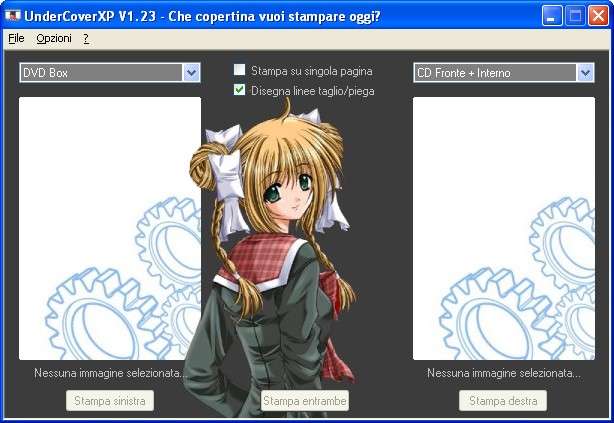Click the Stampa sinistra button
Viewport: 614px width, 423px height.
coord(110,401)
